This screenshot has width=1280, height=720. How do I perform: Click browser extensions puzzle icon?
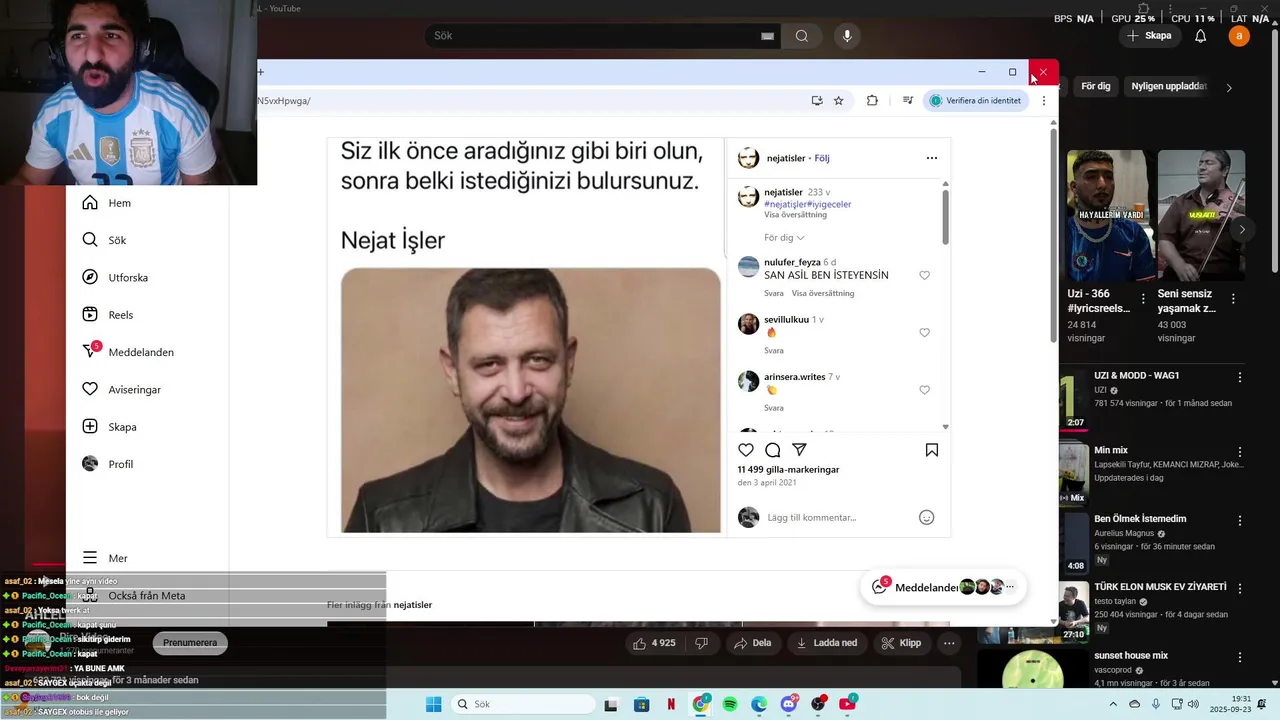coord(872,101)
